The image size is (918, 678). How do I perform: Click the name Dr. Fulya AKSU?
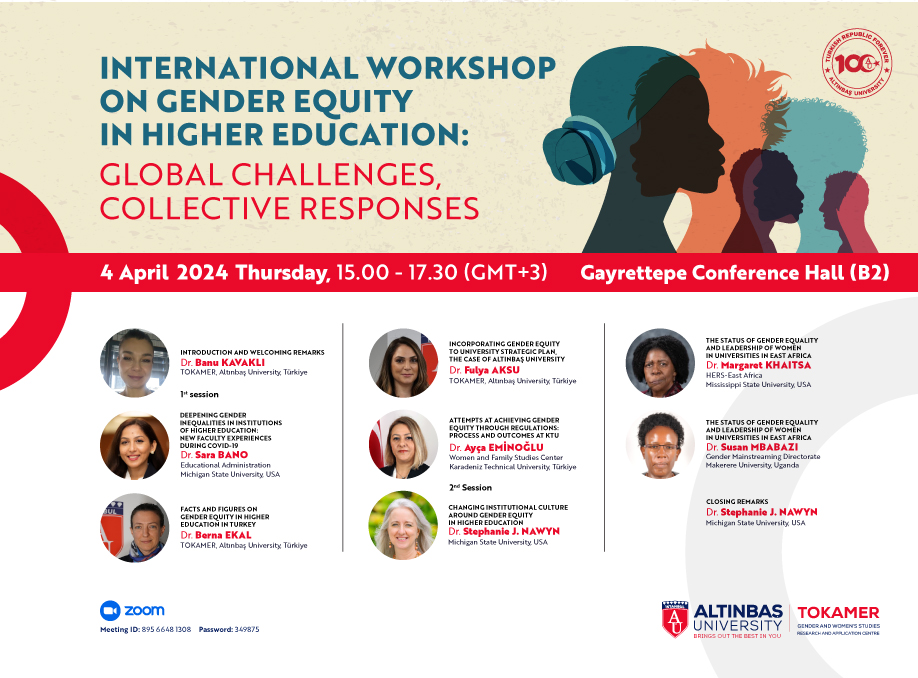tap(484, 370)
